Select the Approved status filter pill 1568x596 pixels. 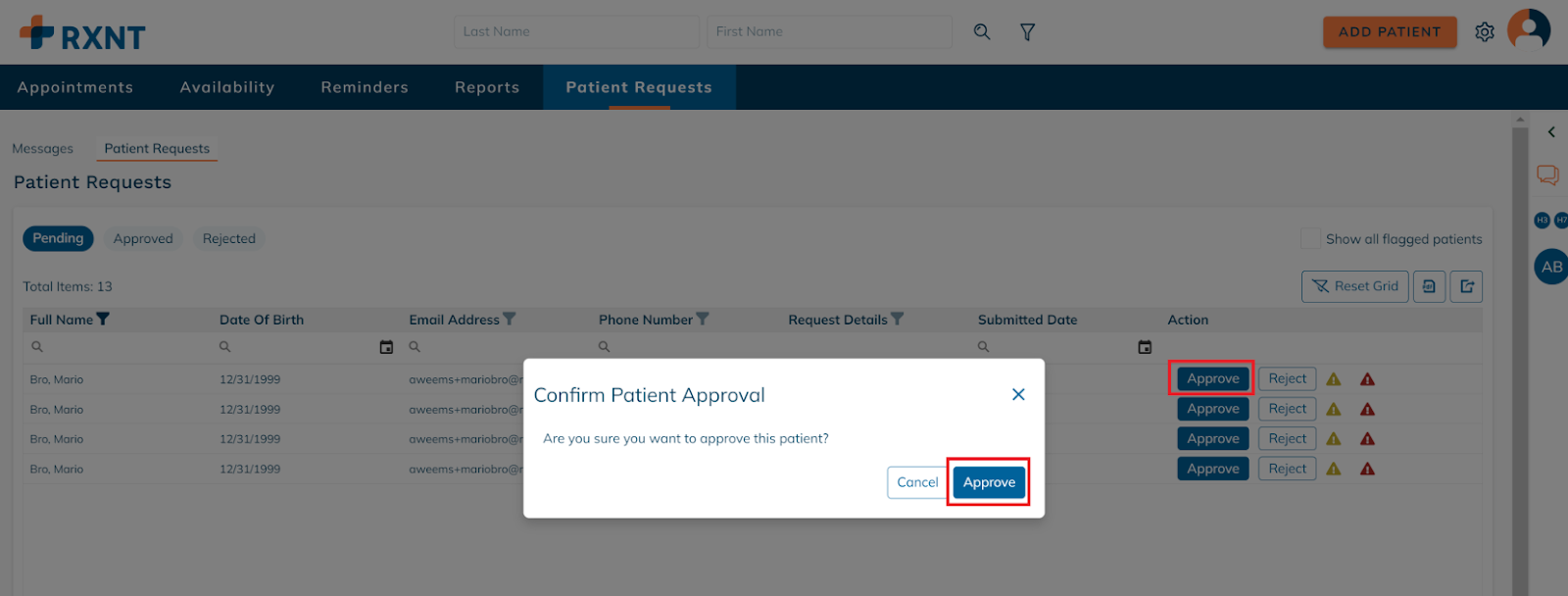tap(143, 239)
